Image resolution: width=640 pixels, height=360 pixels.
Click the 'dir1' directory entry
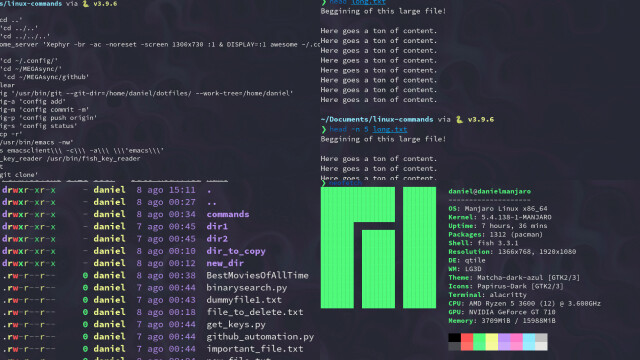pos(217,227)
